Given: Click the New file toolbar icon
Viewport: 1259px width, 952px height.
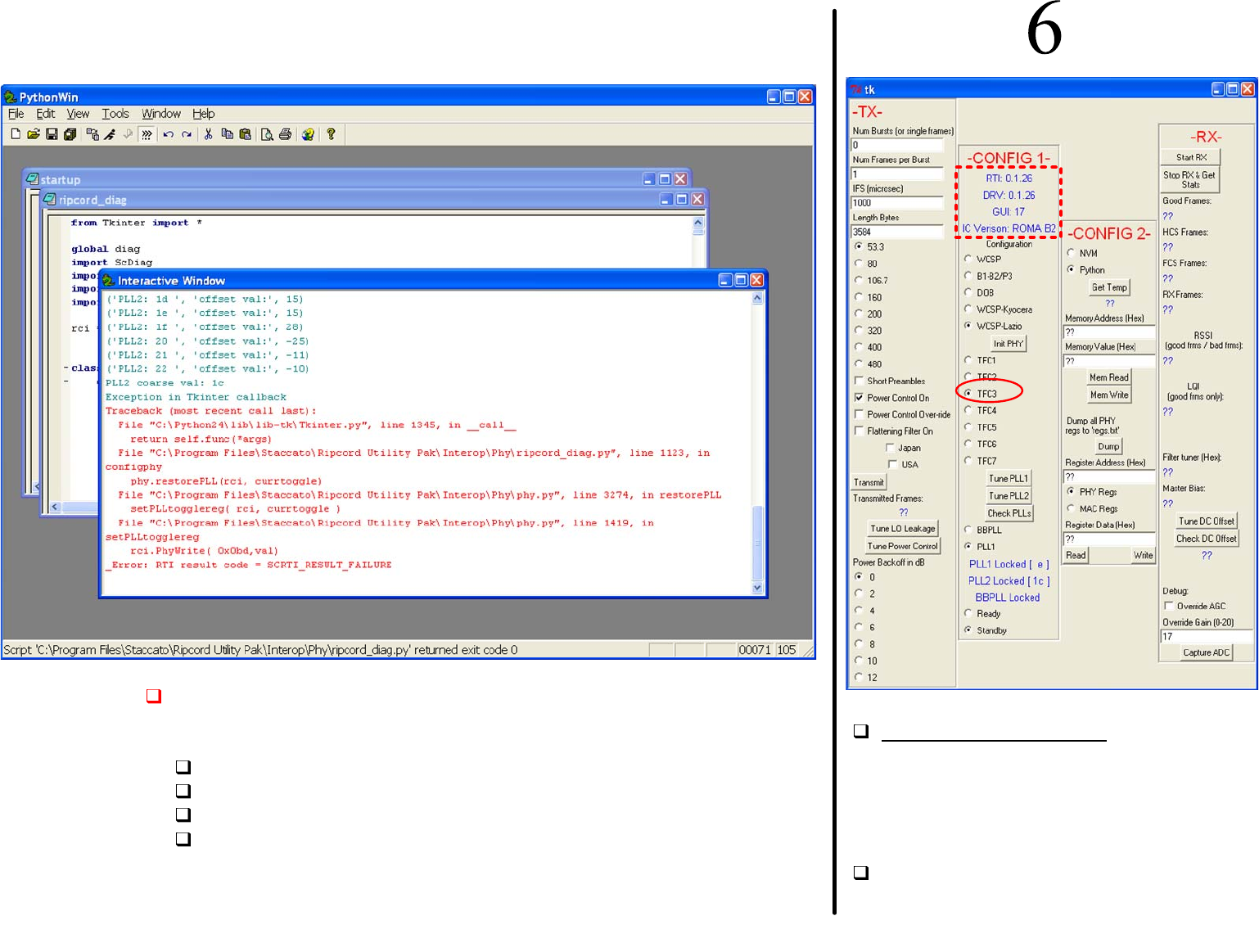Looking at the screenshot, I should pos(16,134).
